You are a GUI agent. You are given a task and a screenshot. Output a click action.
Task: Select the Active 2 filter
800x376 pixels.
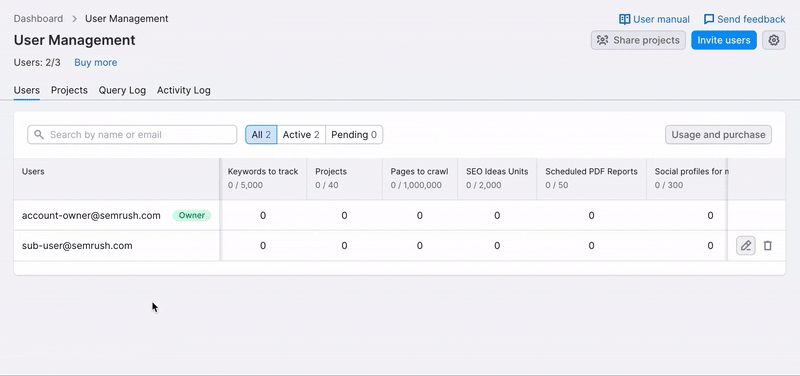pos(301,135)
